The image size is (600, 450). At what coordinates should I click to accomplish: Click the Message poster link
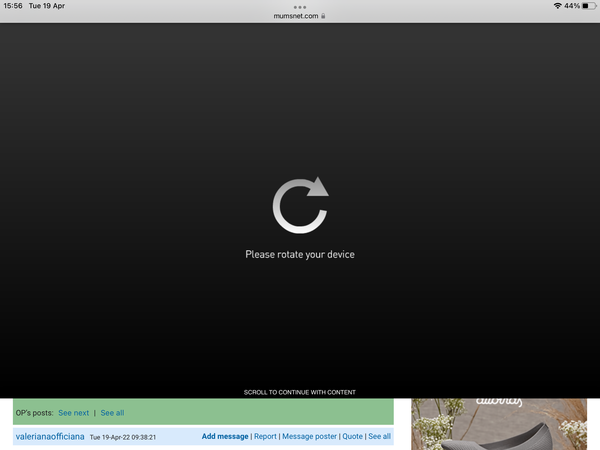coord(309,437)
